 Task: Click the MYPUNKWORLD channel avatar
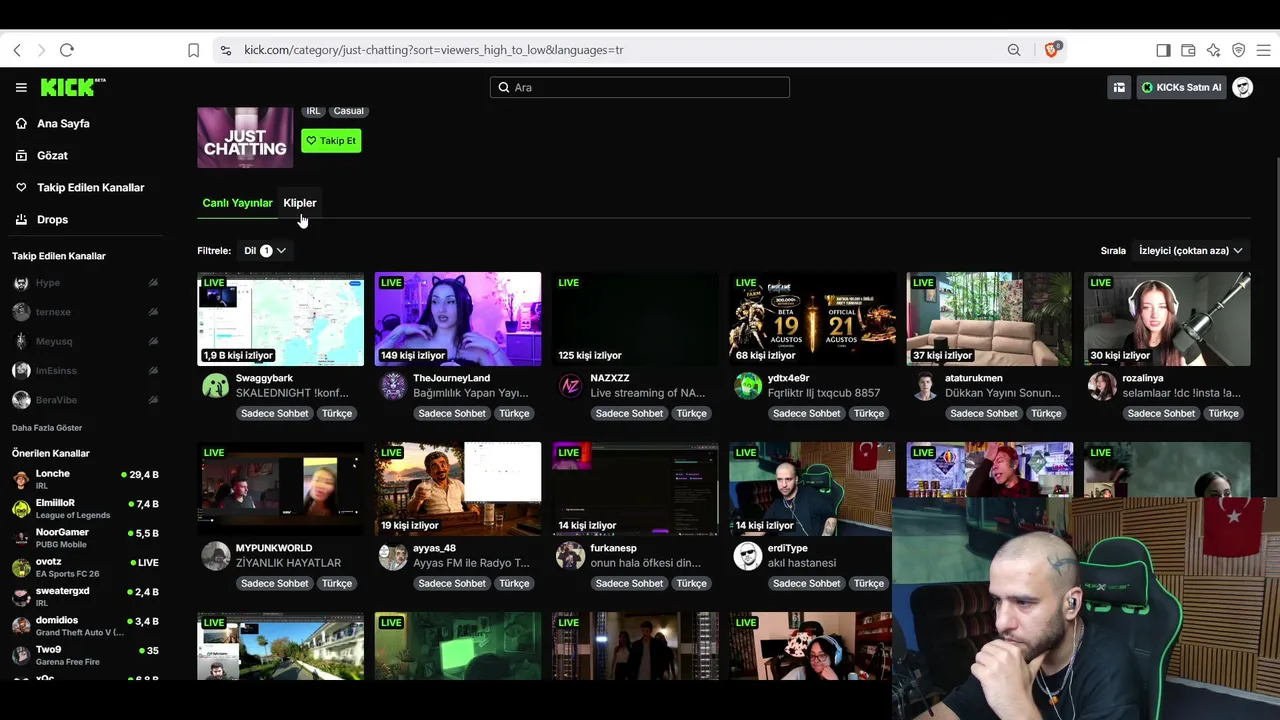(215, 556)
